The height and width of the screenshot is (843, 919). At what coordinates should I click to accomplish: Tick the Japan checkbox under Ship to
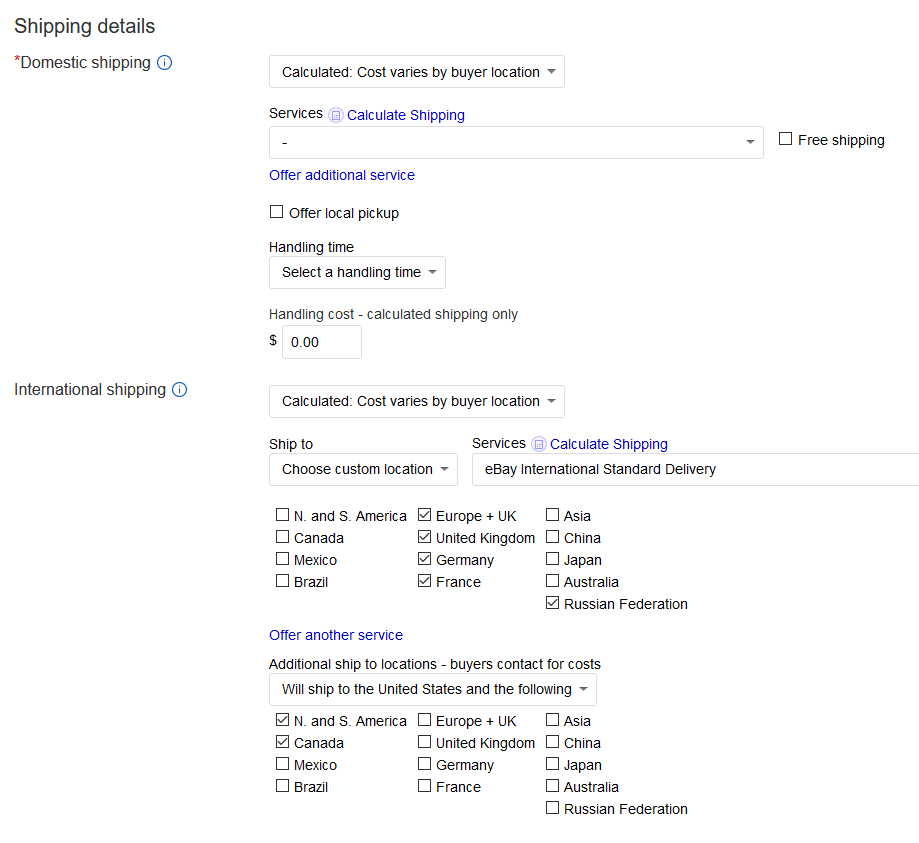point(552,559)
